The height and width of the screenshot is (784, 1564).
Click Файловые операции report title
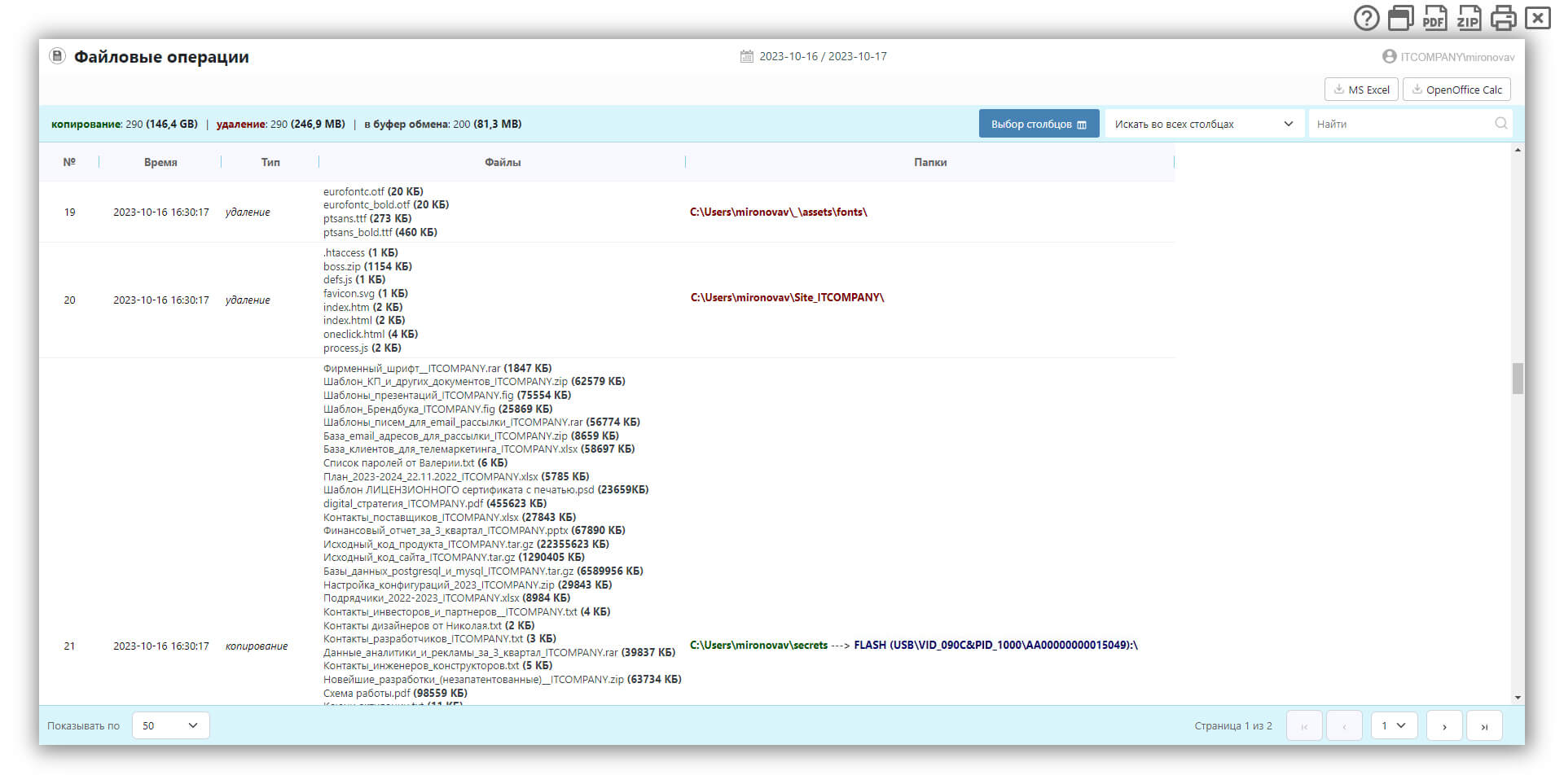(x=161, y=57)
